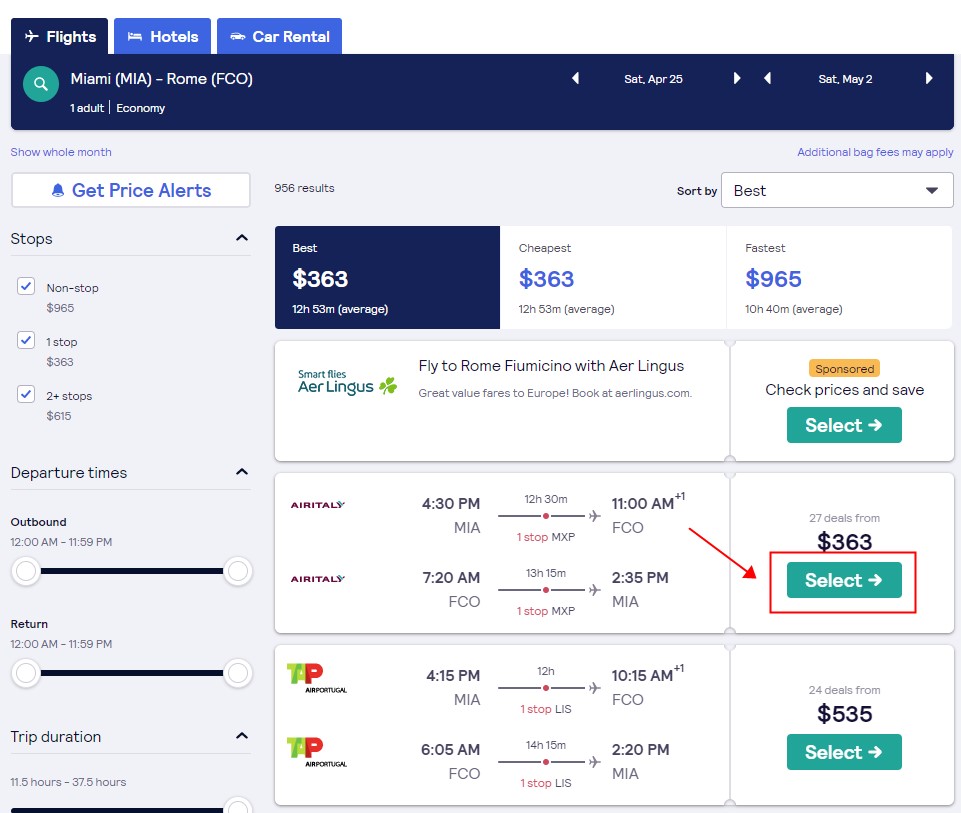Click TAP Air Portugal logo on outbound flight
Viewport: 961px width, 813px height.
click(317, 678)
